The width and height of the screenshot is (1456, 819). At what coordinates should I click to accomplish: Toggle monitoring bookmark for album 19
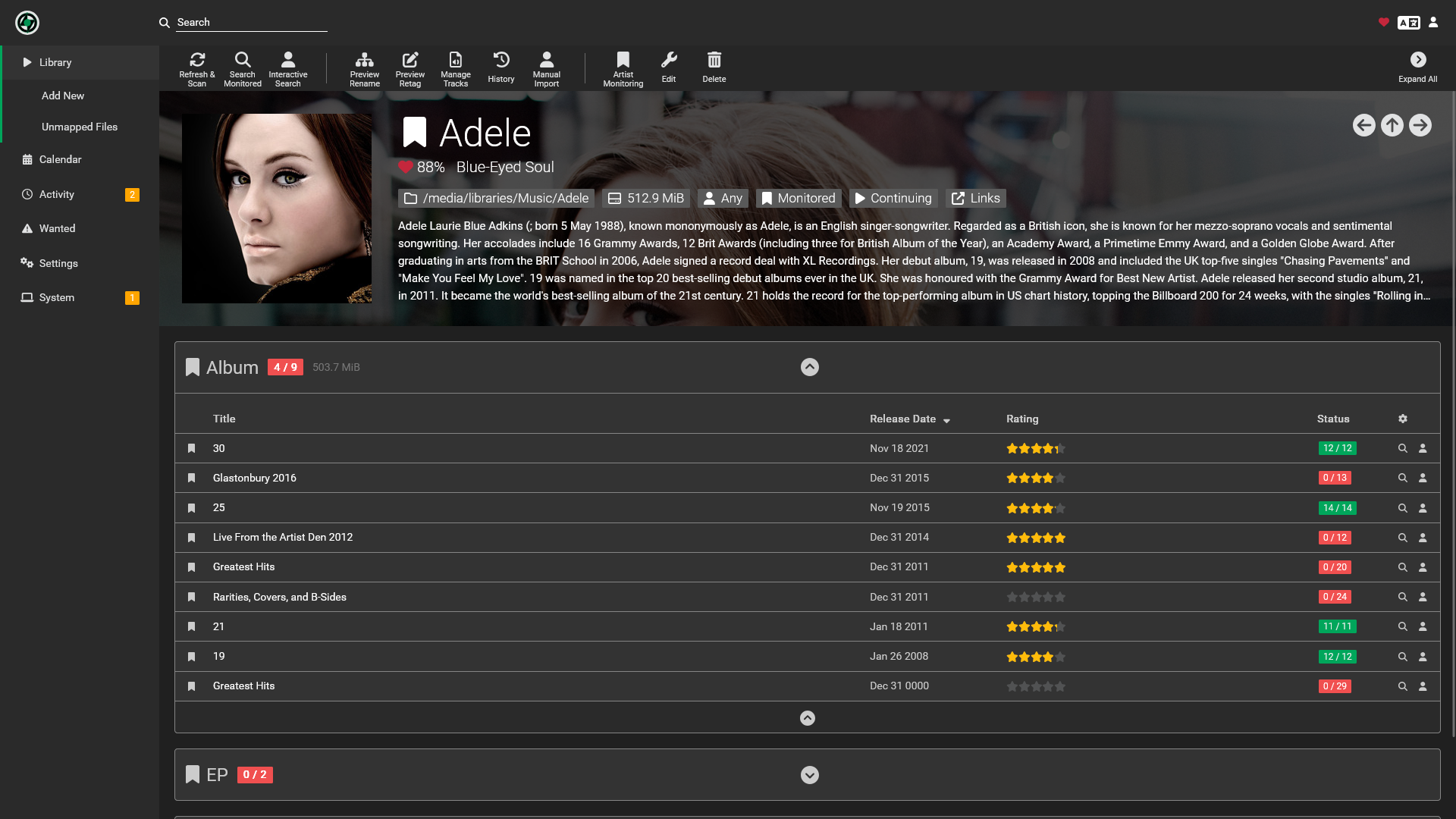click(192, 657)
